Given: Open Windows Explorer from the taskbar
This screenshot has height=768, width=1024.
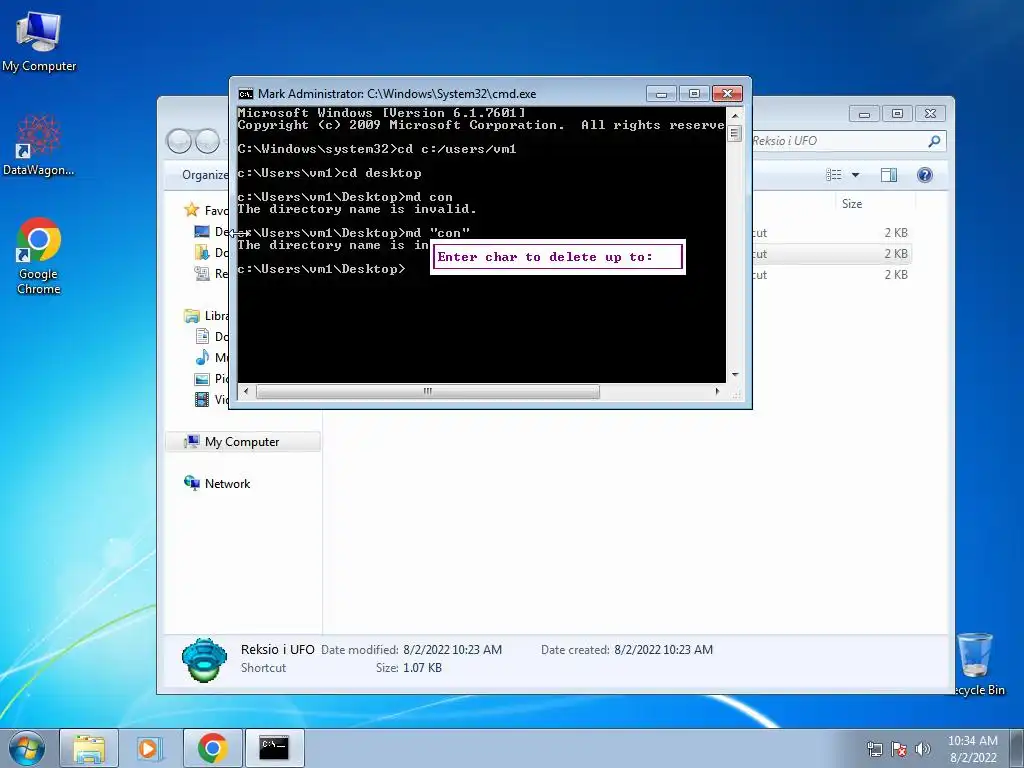Looking at the screenshot, I should pos(89,748).
